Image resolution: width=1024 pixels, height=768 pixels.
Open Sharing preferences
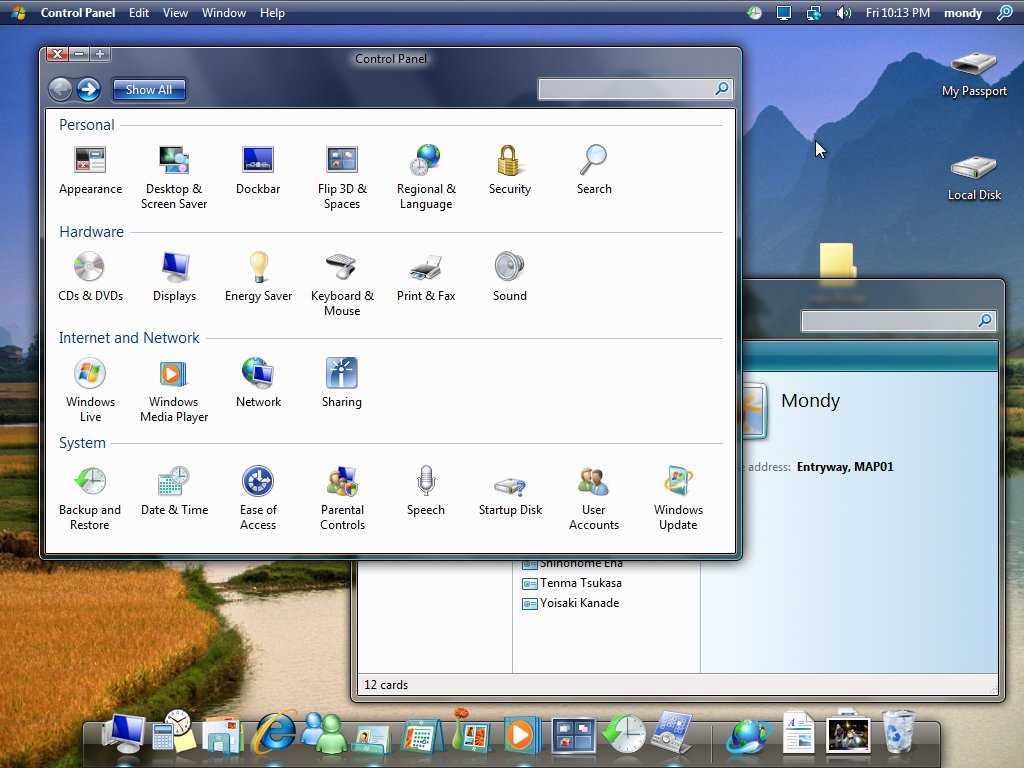(x=342, y=372)
